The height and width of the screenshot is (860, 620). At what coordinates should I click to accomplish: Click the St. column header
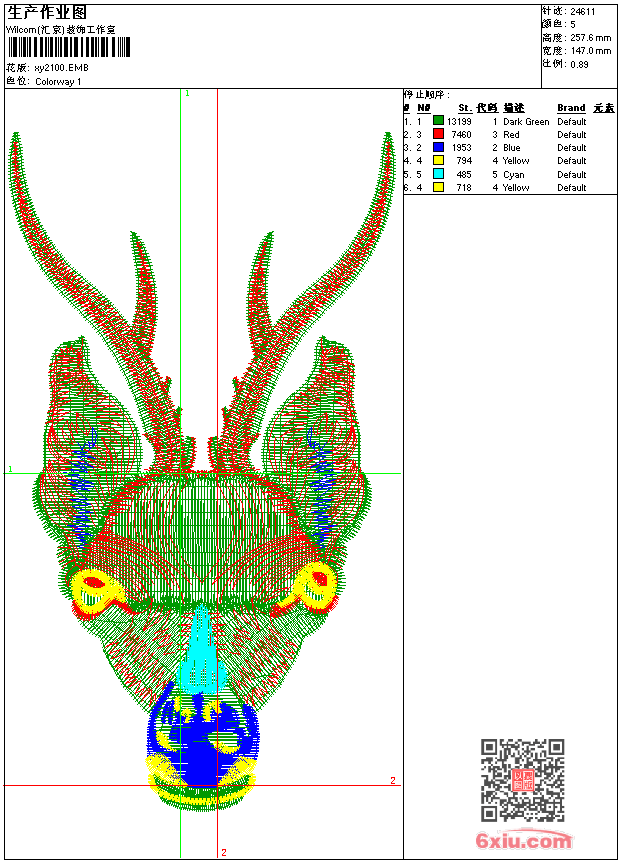coord(465,108)
